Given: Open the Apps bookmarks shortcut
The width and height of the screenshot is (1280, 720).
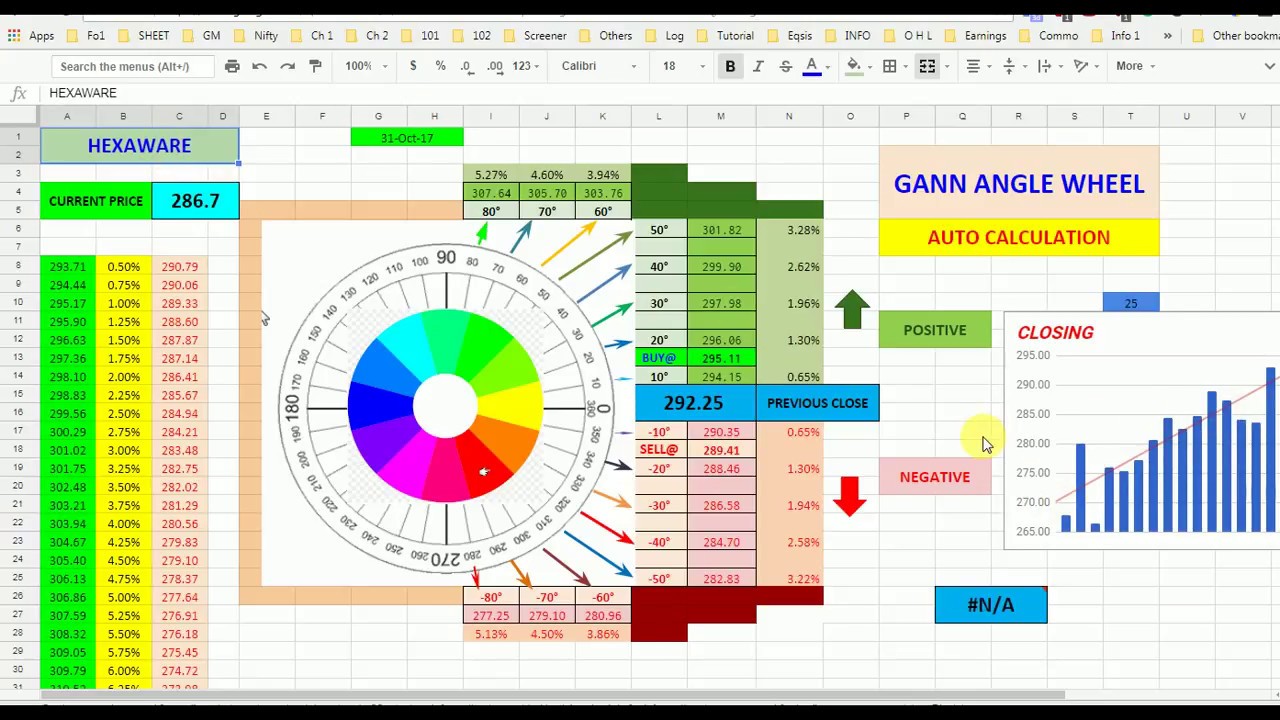Looking at the screenshot, I should click(x=30, y=36).
